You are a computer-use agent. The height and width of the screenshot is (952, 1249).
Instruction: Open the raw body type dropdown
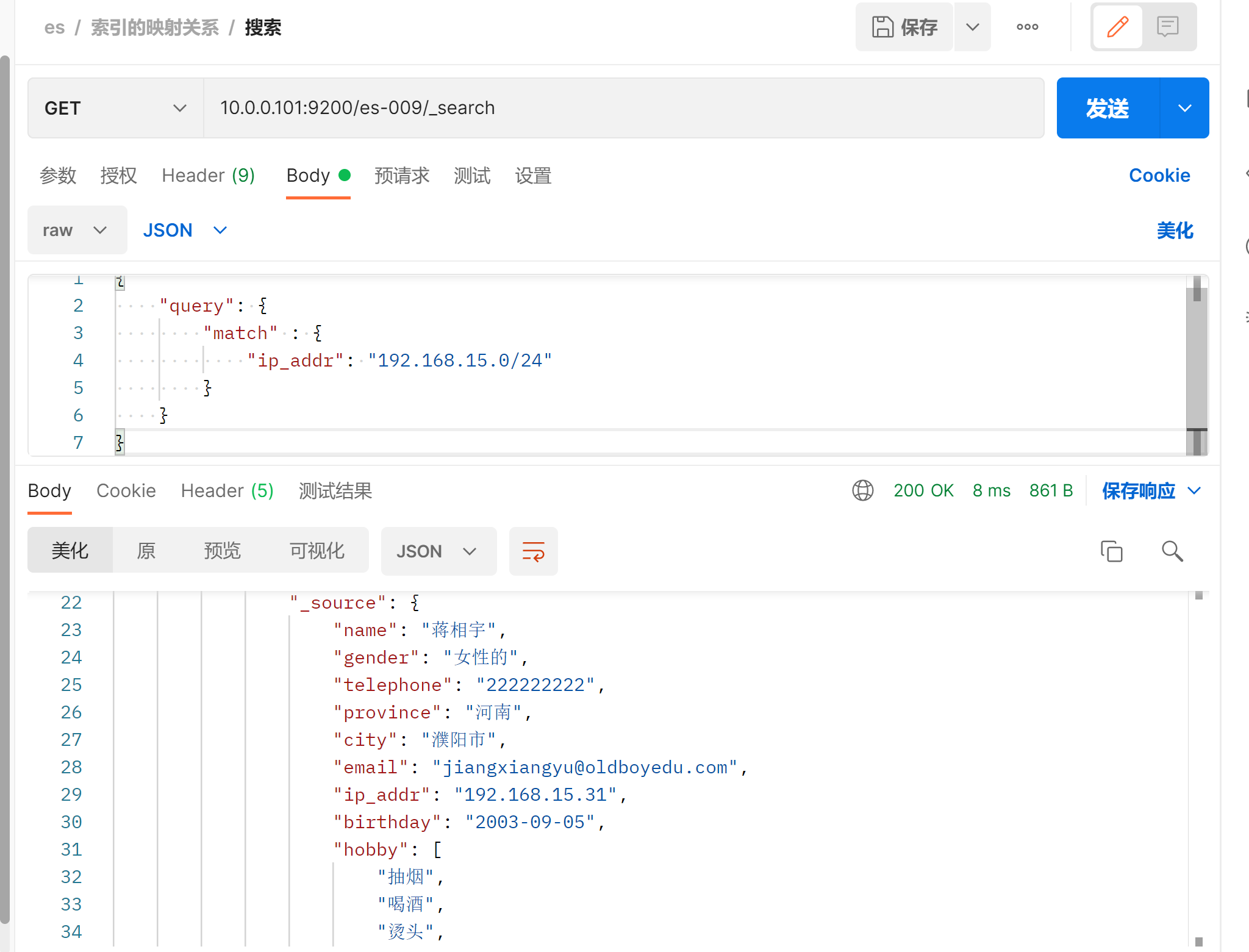point(77,230)
